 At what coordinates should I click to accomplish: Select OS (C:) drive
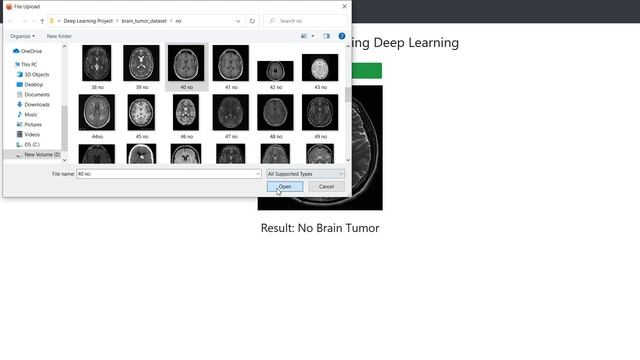tap(28, 144)
